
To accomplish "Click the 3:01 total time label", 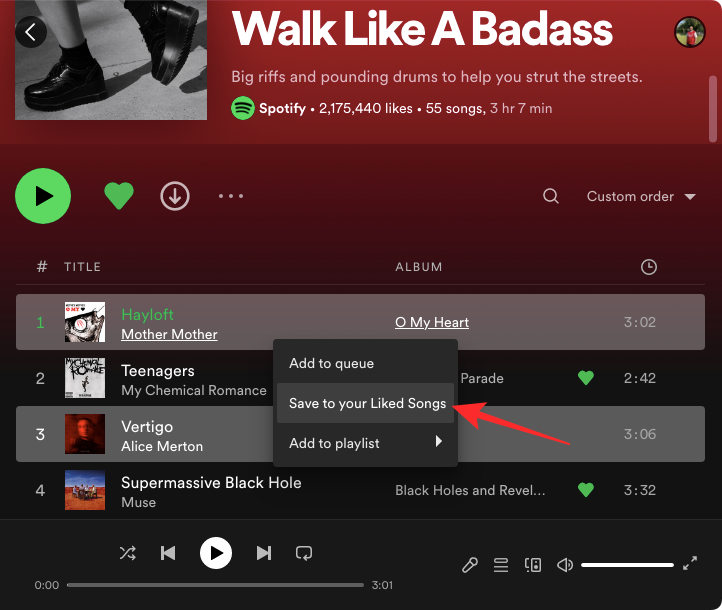I will click(382, 585).
